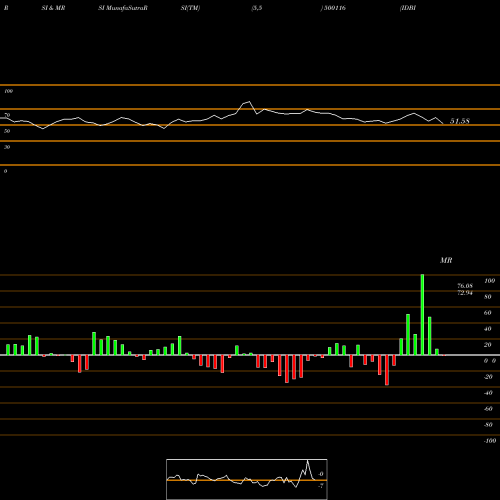500x500 pixels.
Task: Click the '(5,5' parameter text in header
Action: [x=257, y=8]
